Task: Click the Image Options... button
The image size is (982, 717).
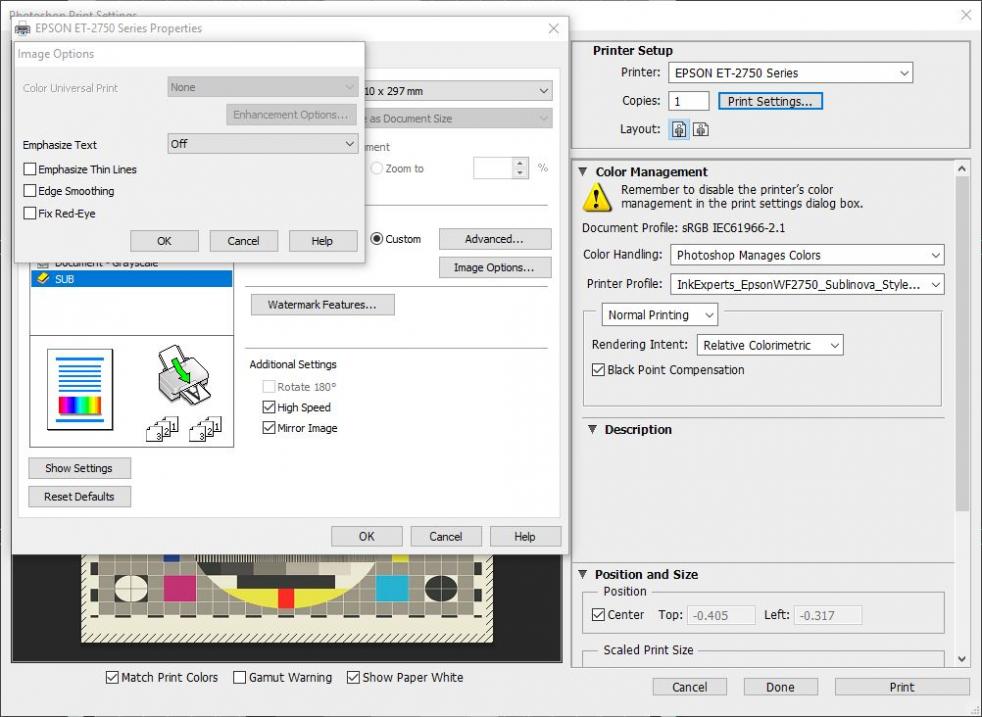Action: click(495, 267)
